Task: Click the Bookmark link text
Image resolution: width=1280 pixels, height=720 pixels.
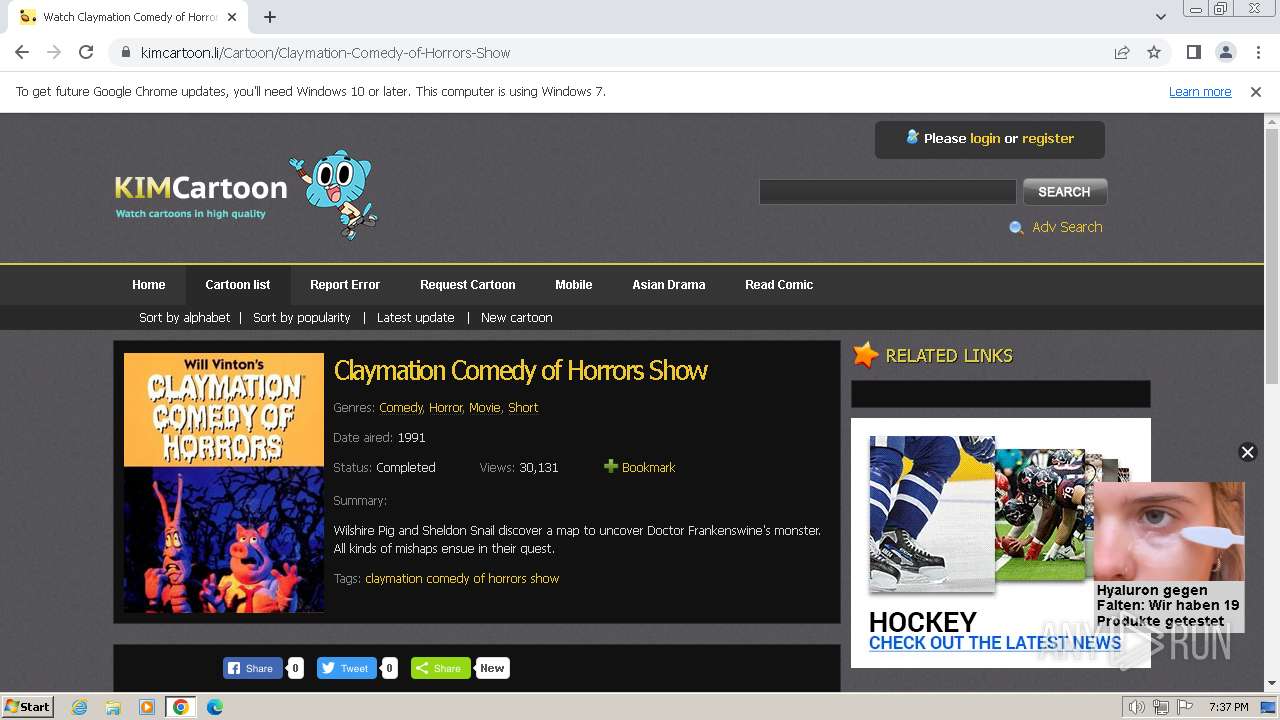Action: pyautogui.click(x=648, y=467)
